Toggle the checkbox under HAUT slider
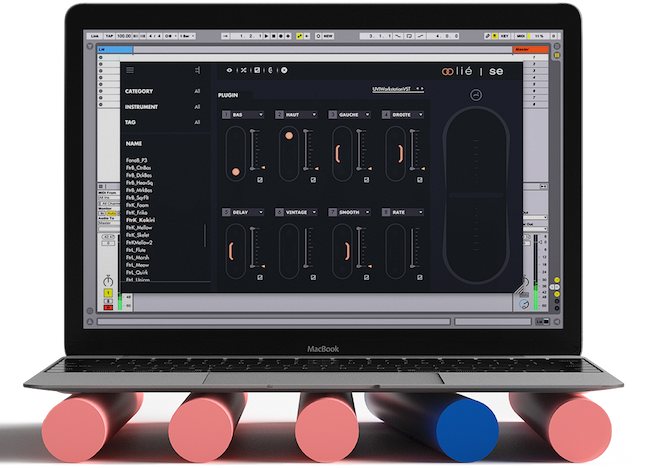The width and height of the screenshot is (648, 468). [311, 180]
